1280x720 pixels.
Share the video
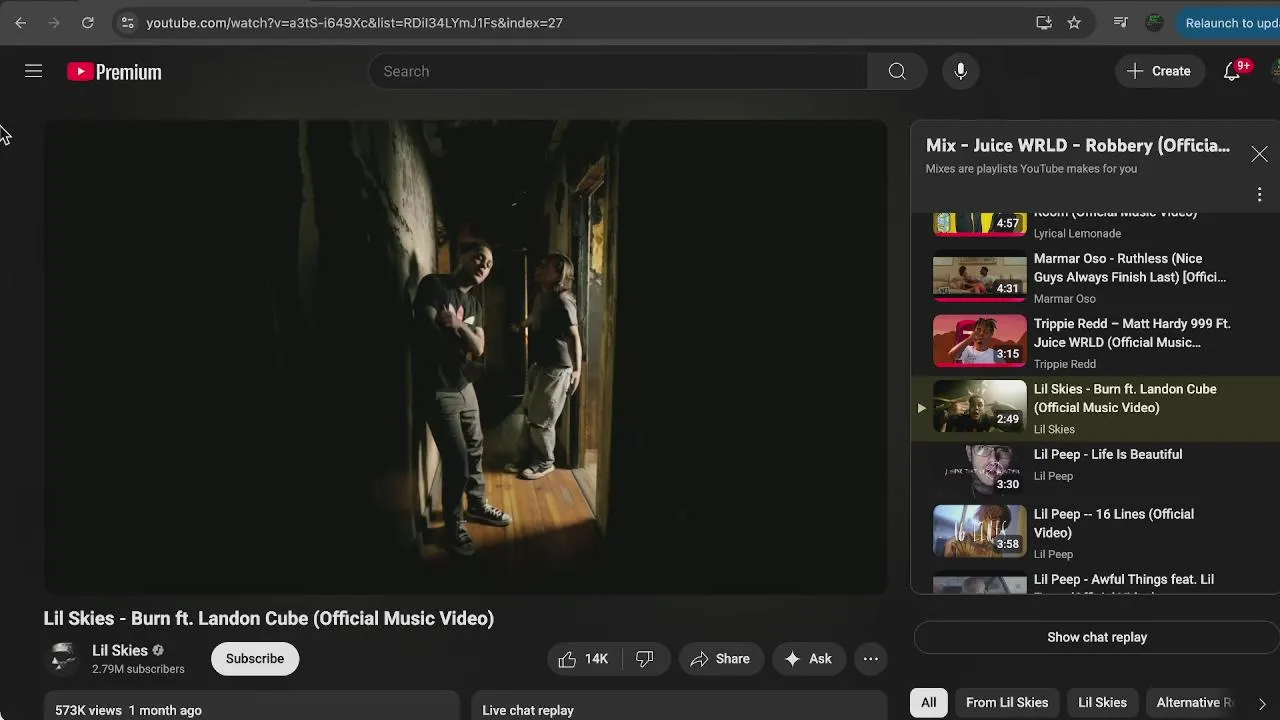tap(720, 658)
